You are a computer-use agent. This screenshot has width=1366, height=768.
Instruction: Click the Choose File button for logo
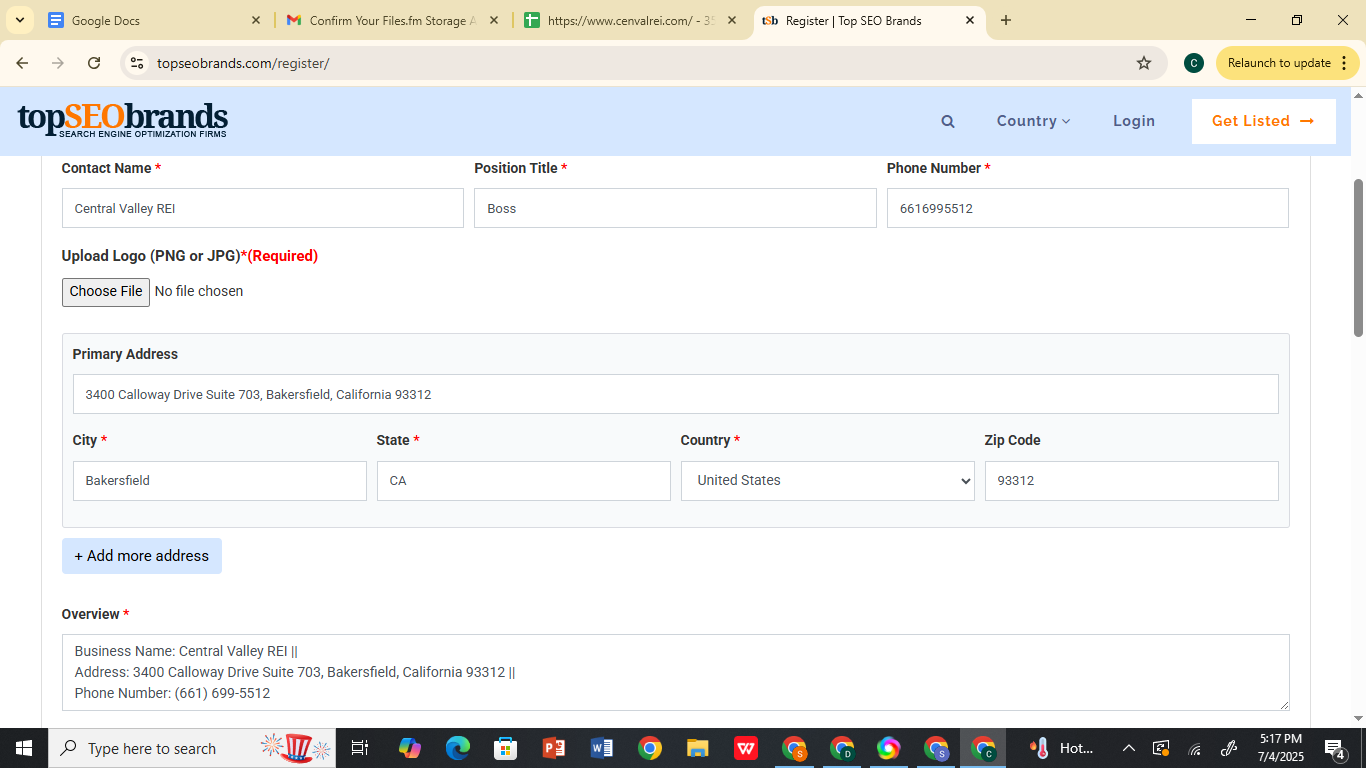pos(106,292)
